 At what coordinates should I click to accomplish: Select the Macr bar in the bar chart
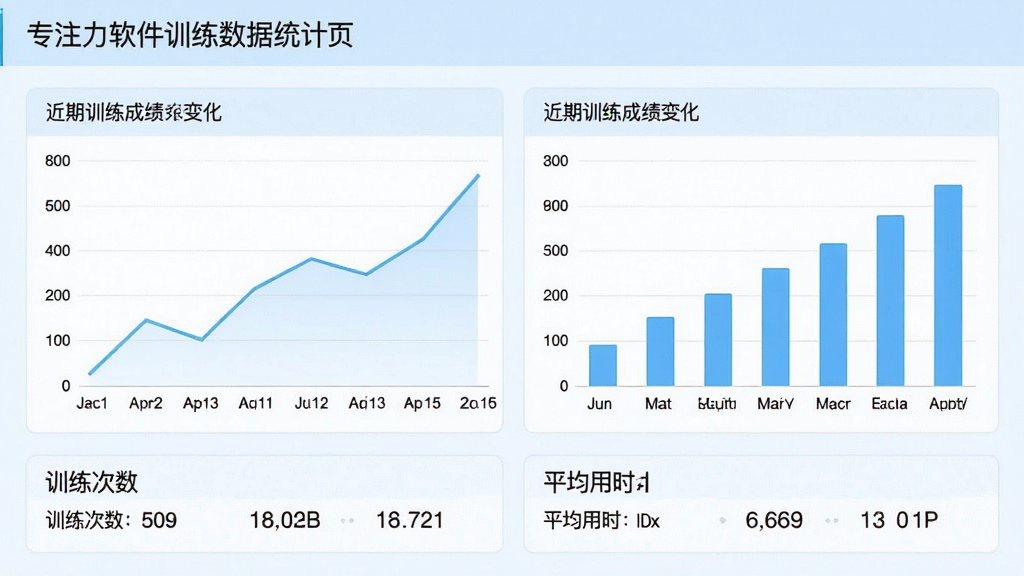pos(833,315)
